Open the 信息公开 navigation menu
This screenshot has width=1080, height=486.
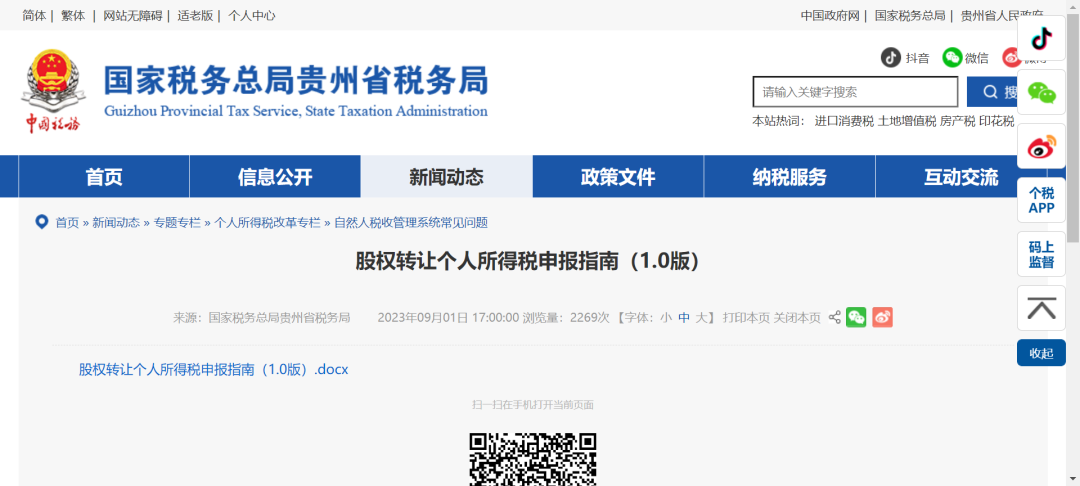[275, 177]
